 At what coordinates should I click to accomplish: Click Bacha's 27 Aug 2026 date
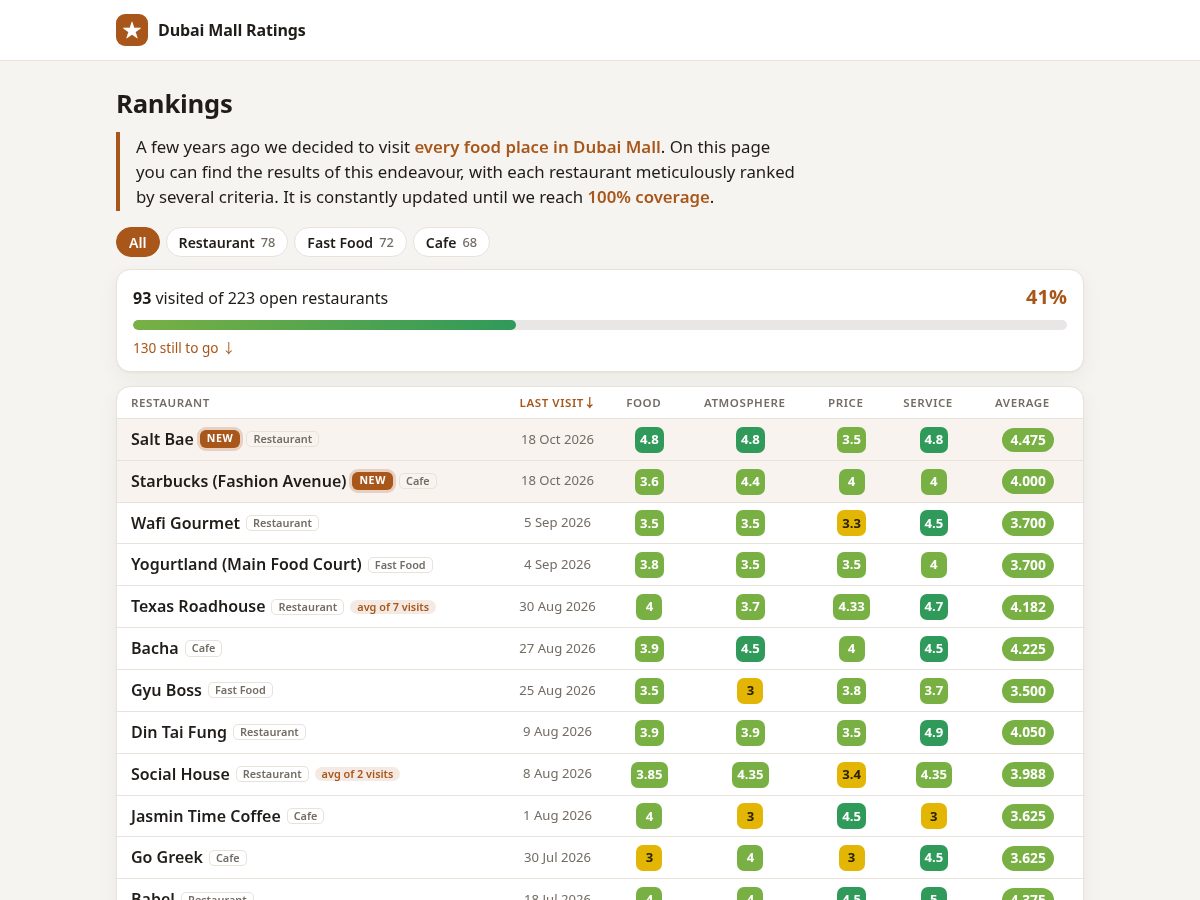[557, 648]
